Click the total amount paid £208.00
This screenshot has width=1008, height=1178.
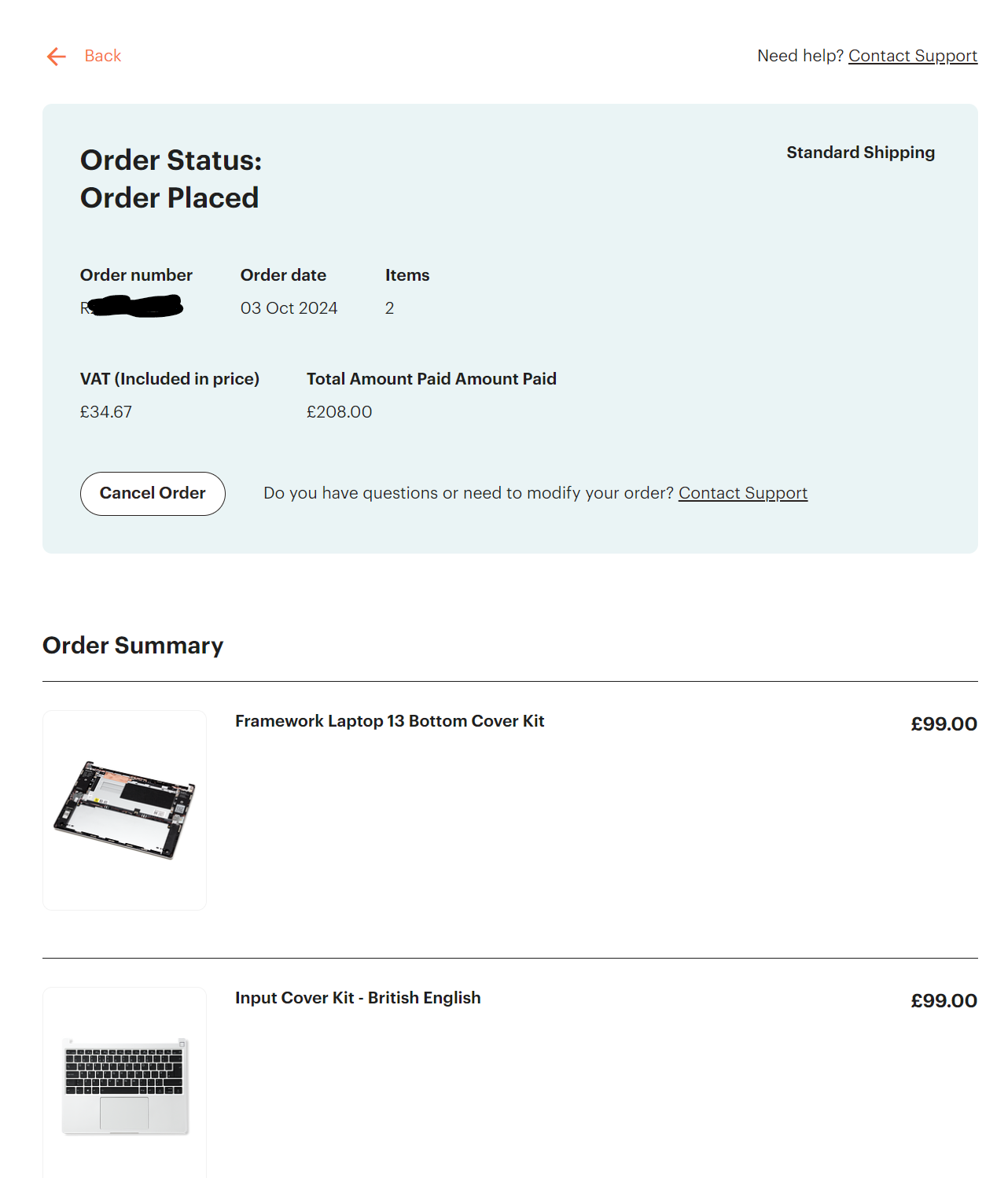click(339, 412)
